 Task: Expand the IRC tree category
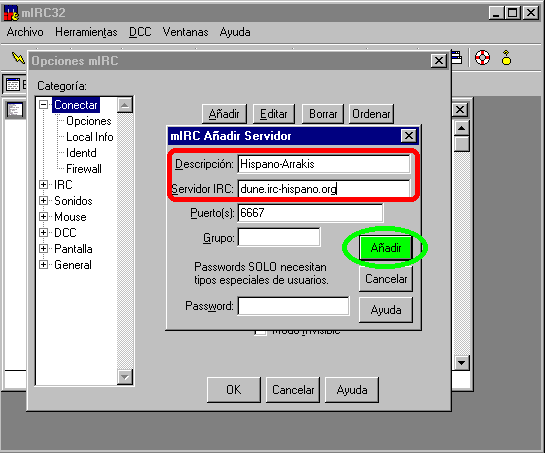pyautogui.click(x=43, y=185)
